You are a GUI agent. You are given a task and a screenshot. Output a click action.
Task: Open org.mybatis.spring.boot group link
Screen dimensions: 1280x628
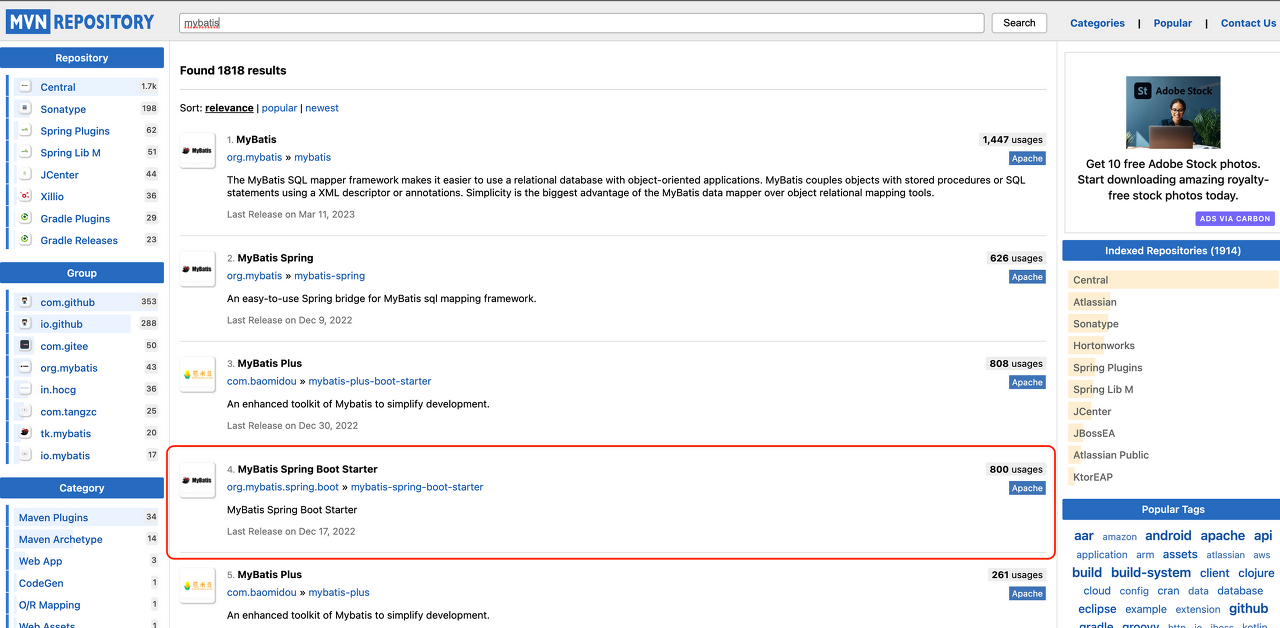coord(283,487)
